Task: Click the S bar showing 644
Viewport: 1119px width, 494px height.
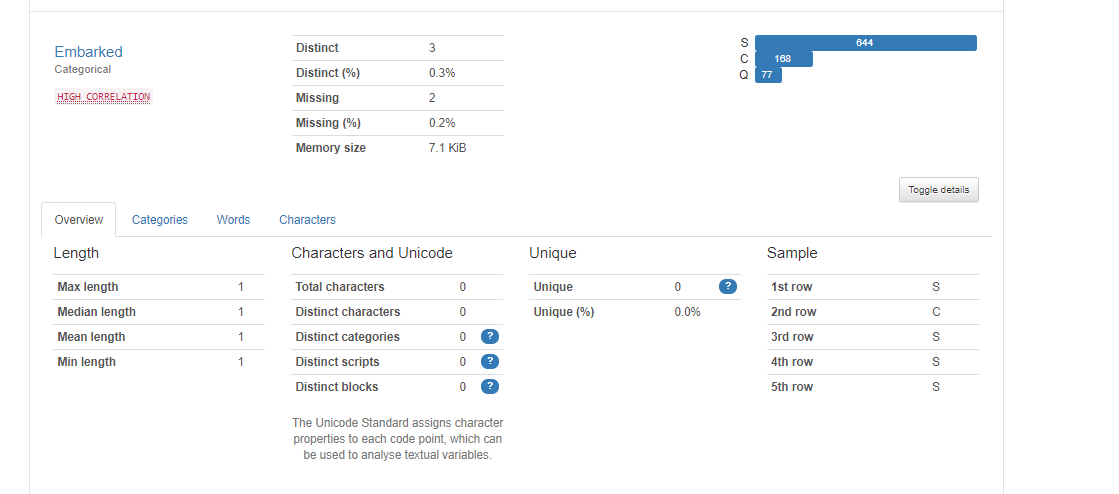Action: [865, 43]
